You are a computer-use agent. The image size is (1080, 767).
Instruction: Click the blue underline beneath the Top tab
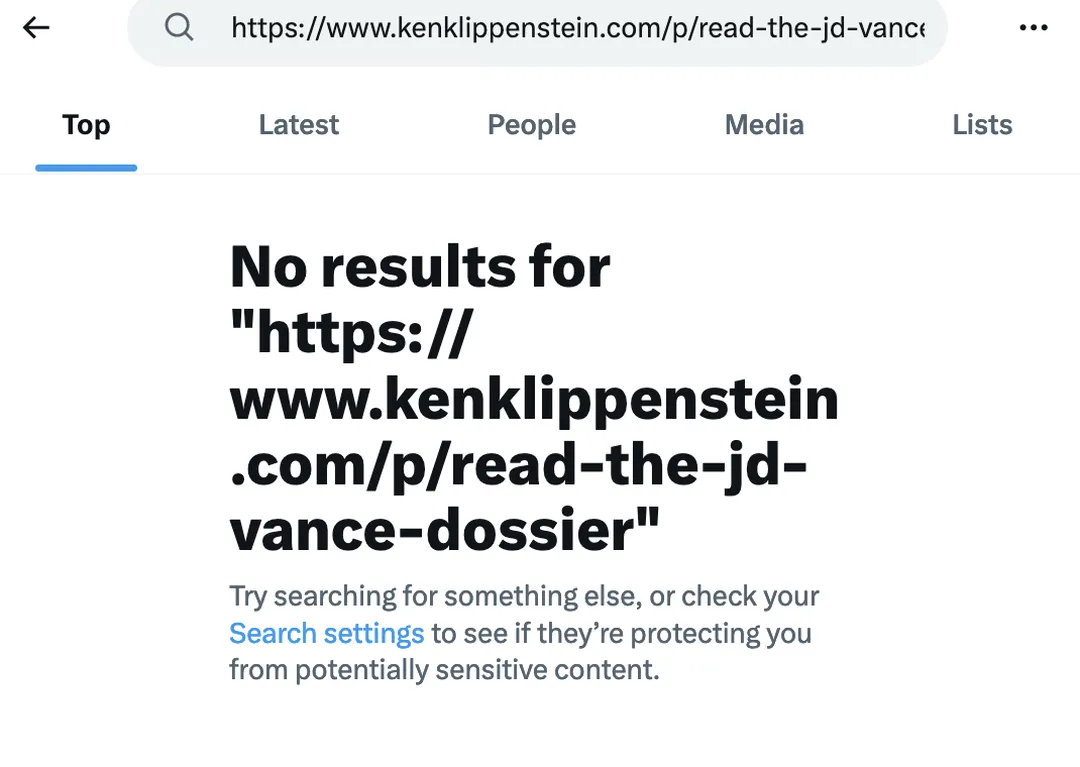[86, 168]
